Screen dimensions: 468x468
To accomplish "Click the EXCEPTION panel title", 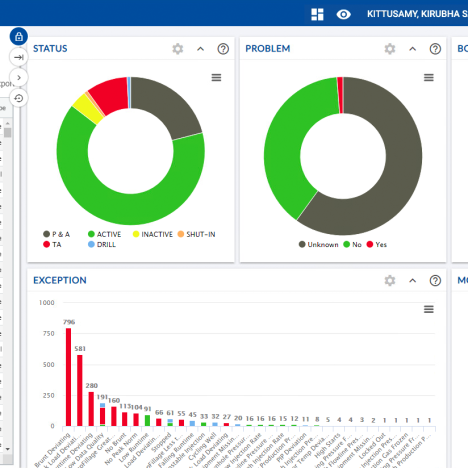I will pos(60,280).
